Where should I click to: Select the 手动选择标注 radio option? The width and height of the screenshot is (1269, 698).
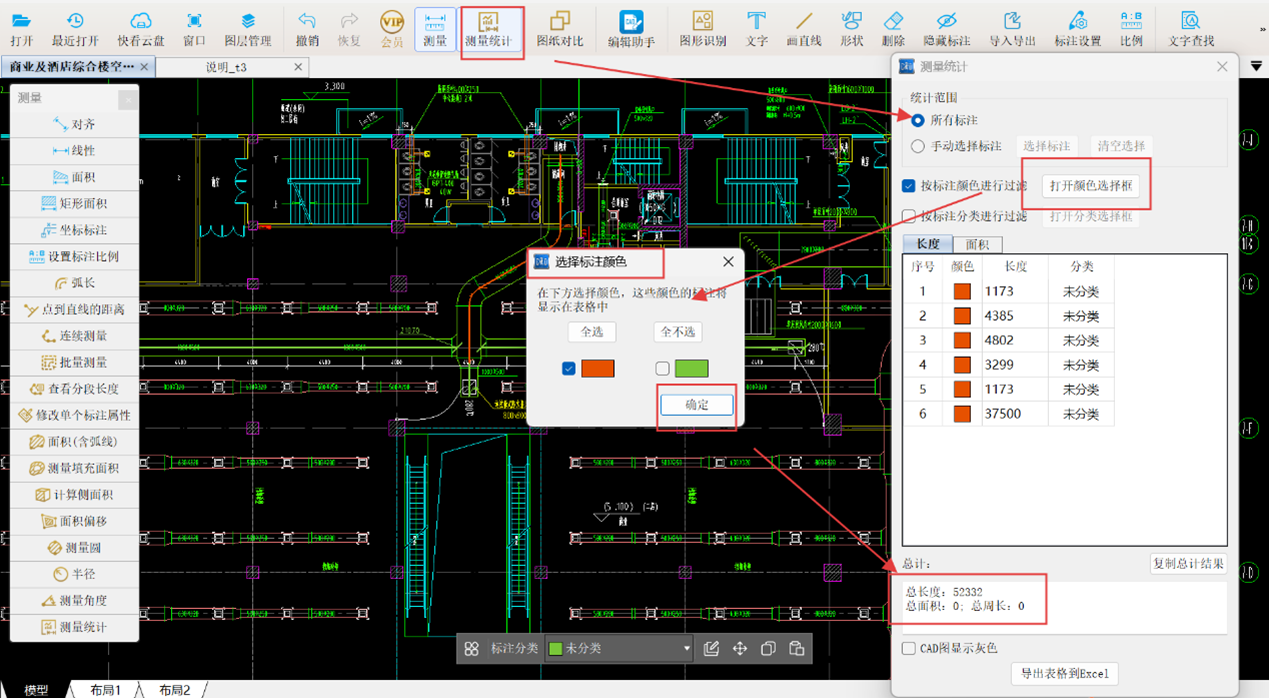pyautogui.click(x=918, y=146)
